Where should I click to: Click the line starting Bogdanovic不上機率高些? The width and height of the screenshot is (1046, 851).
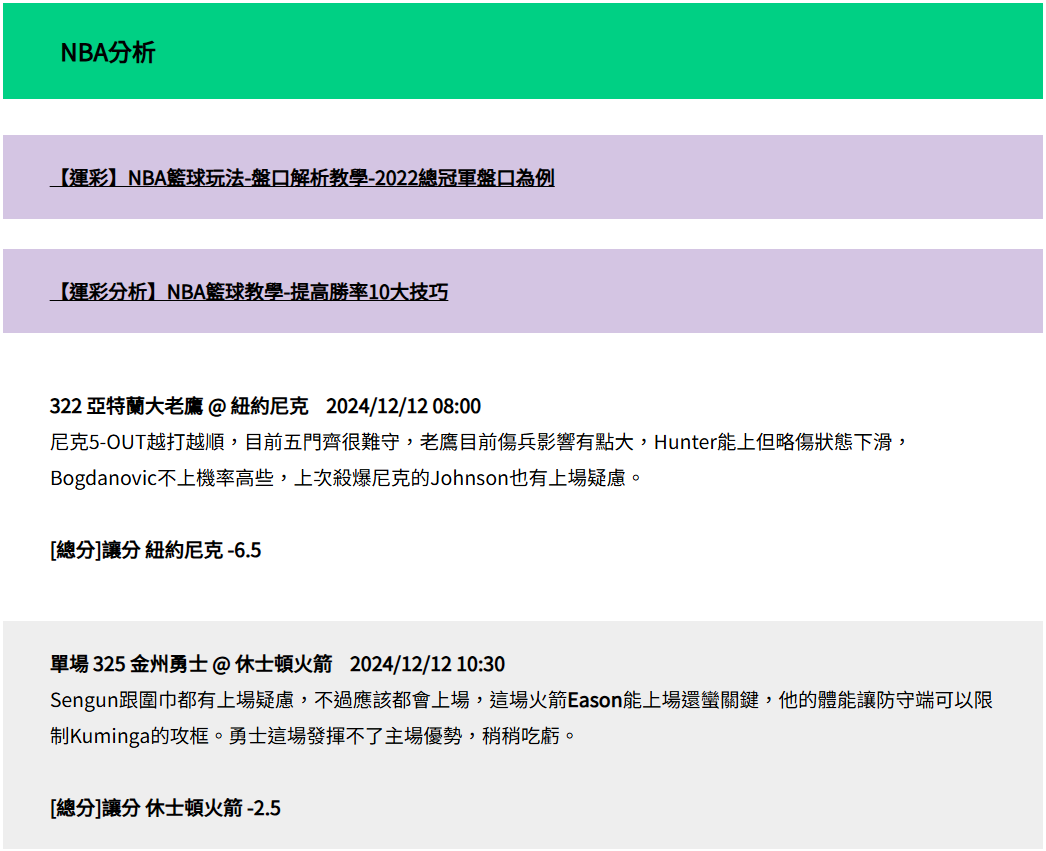pyautogui.click(x=346, y=478)
